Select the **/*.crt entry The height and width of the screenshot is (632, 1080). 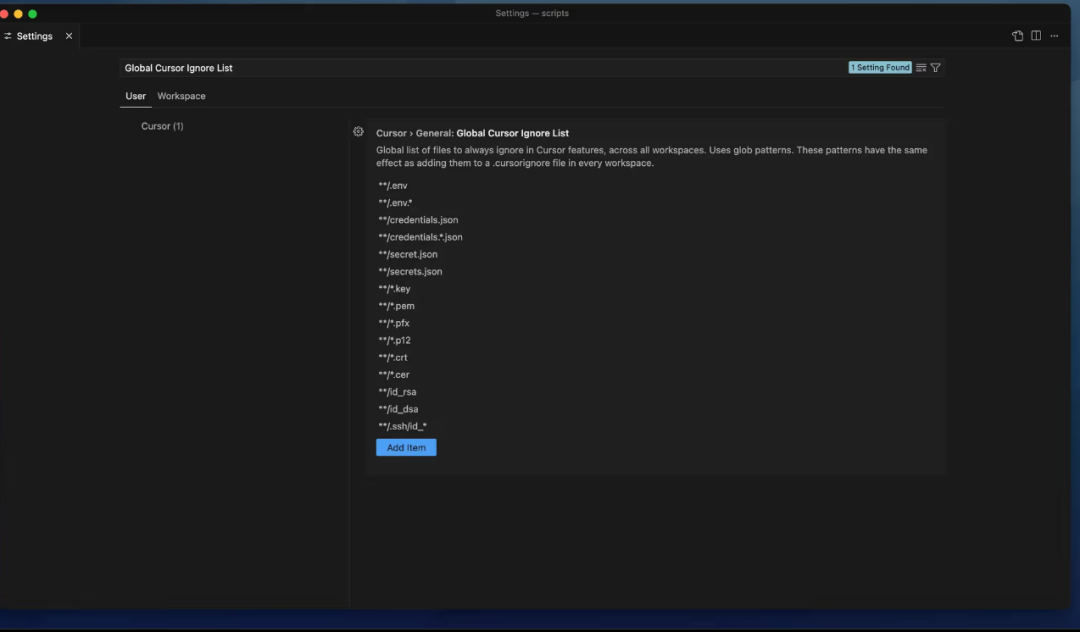(393, 357)
